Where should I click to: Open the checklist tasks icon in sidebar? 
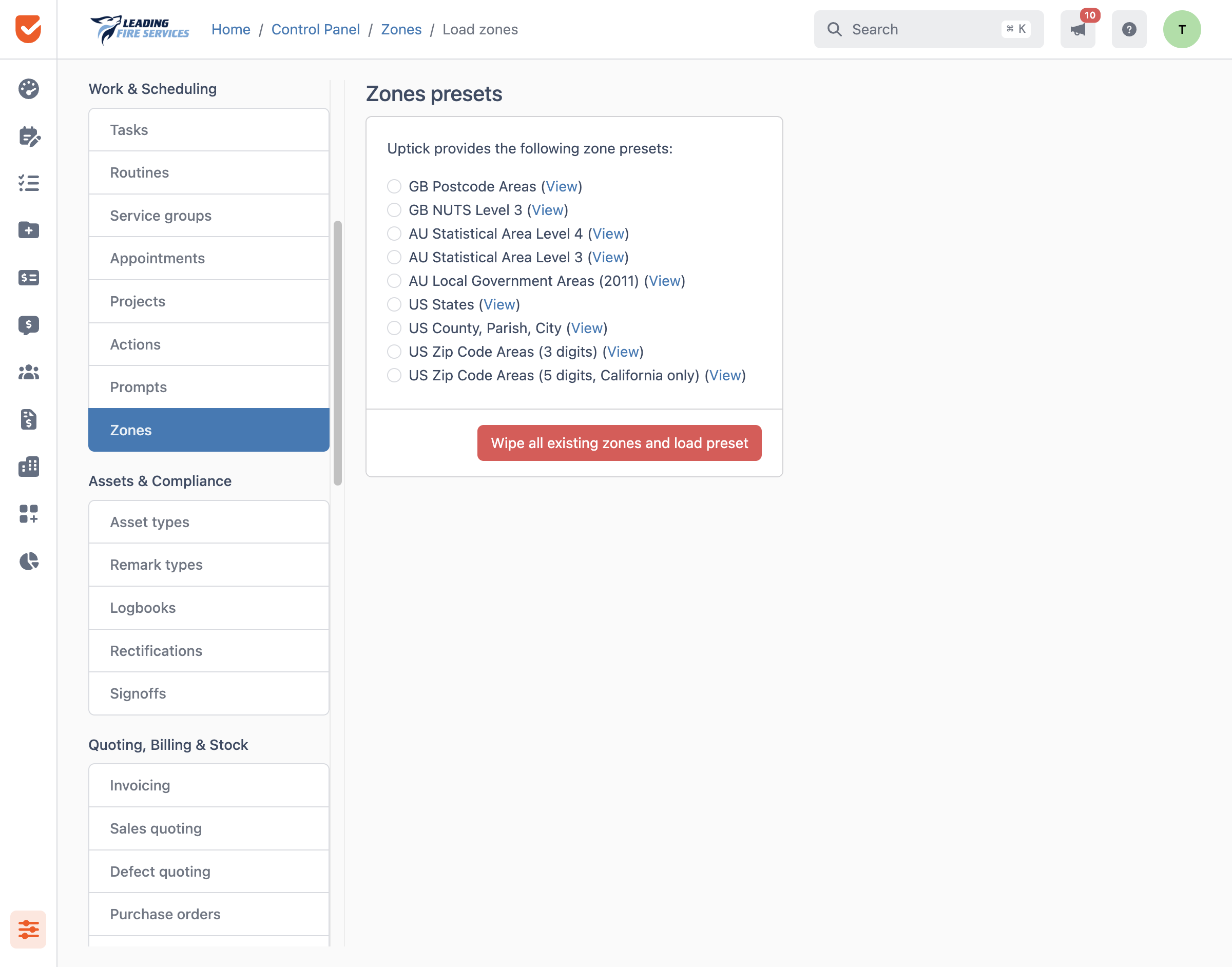tap(28, 183)
